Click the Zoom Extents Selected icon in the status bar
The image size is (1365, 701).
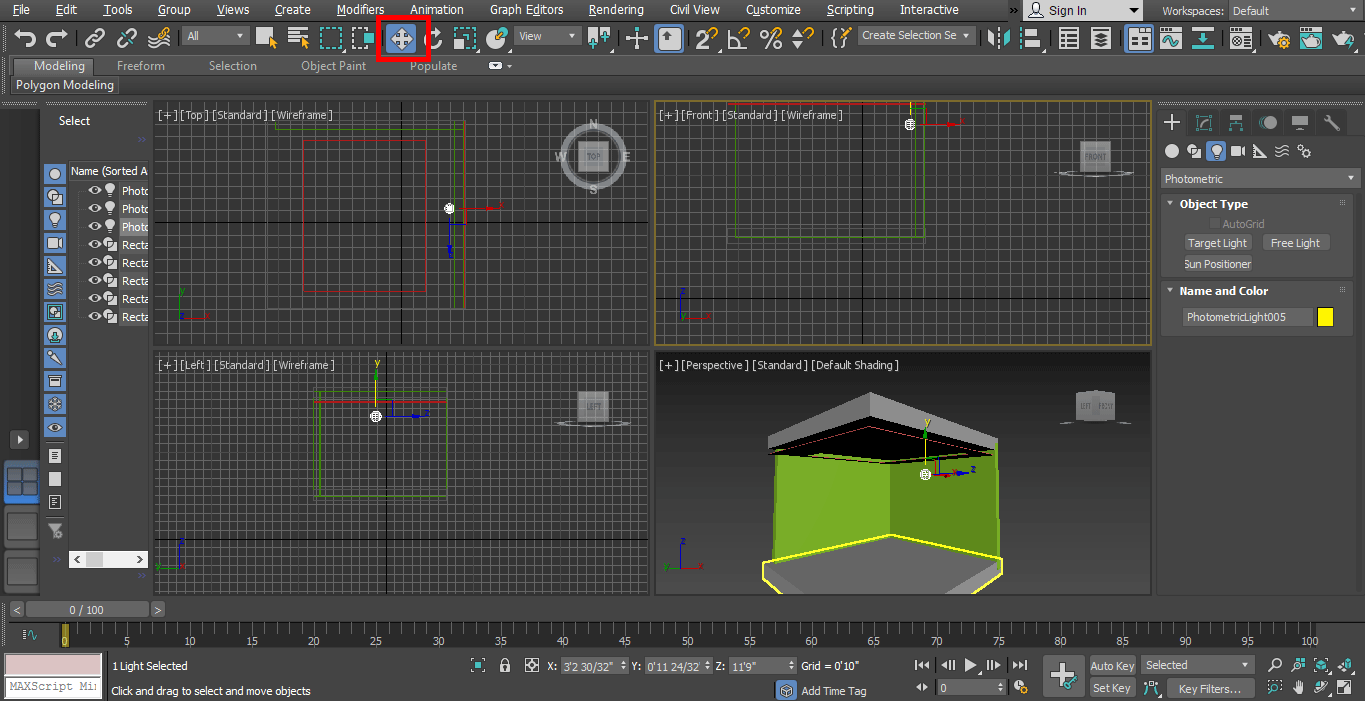tap(1321, 665)
